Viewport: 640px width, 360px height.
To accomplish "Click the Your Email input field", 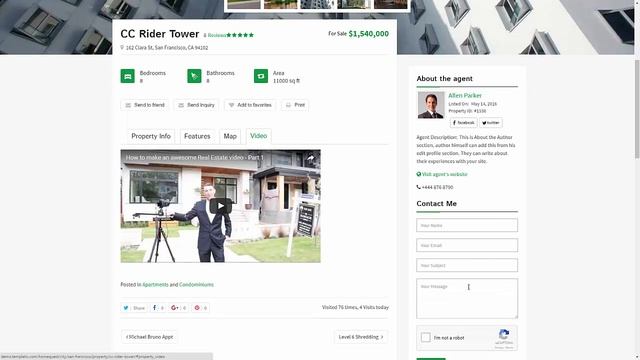I will (x=467, y=245).
